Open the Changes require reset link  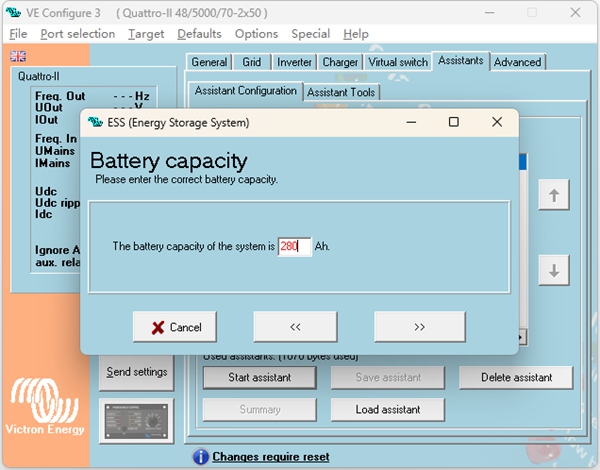tap(271, 457)
